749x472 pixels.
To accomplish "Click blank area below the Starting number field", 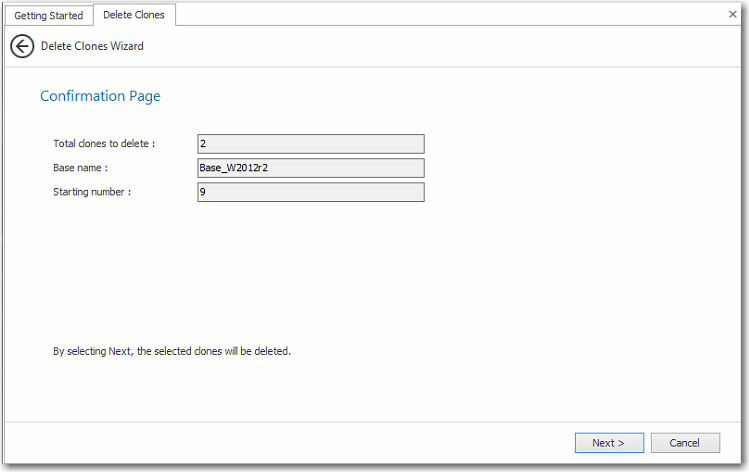I will coord(311,260).
